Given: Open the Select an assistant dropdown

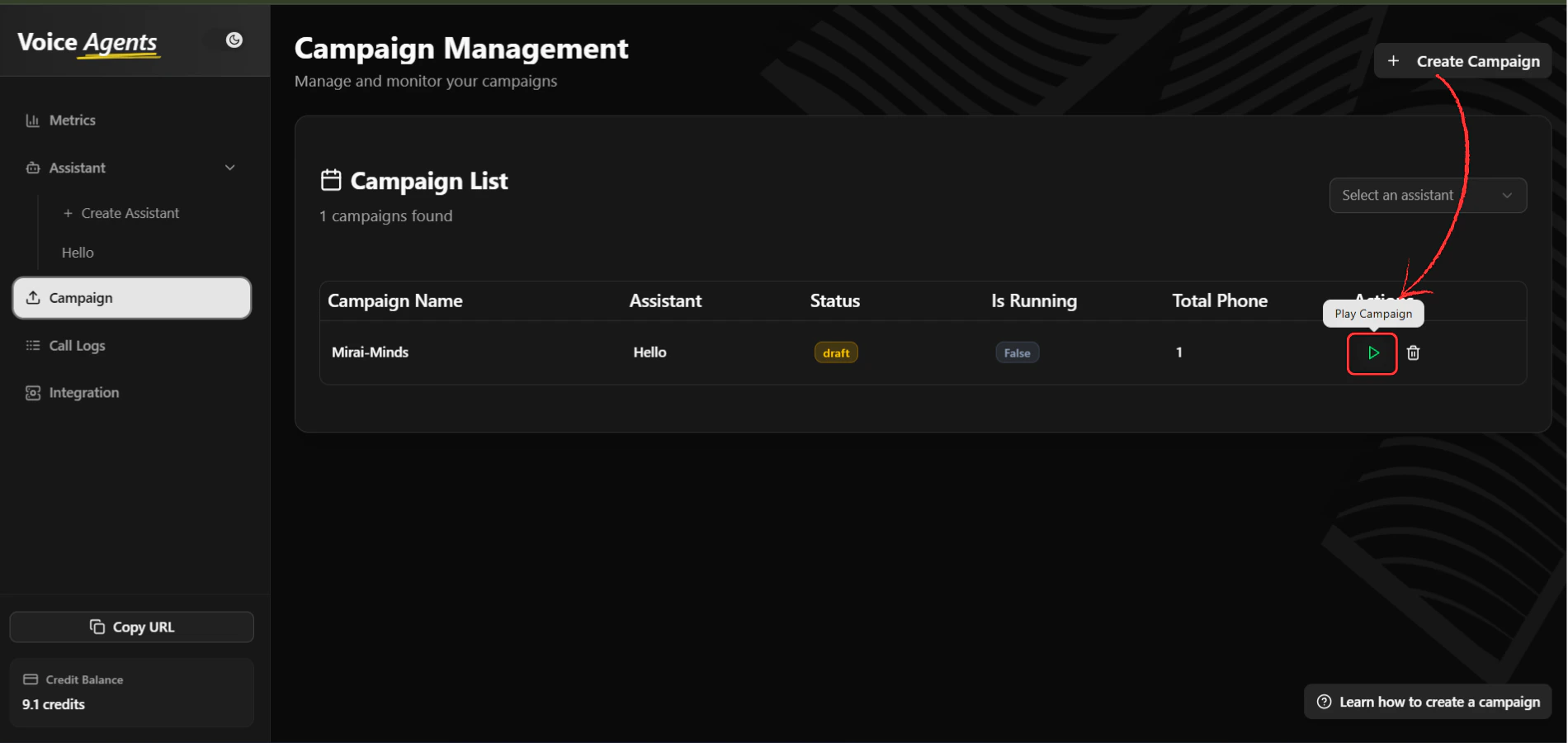Looking at the screenshot, I should point(1427,195).
